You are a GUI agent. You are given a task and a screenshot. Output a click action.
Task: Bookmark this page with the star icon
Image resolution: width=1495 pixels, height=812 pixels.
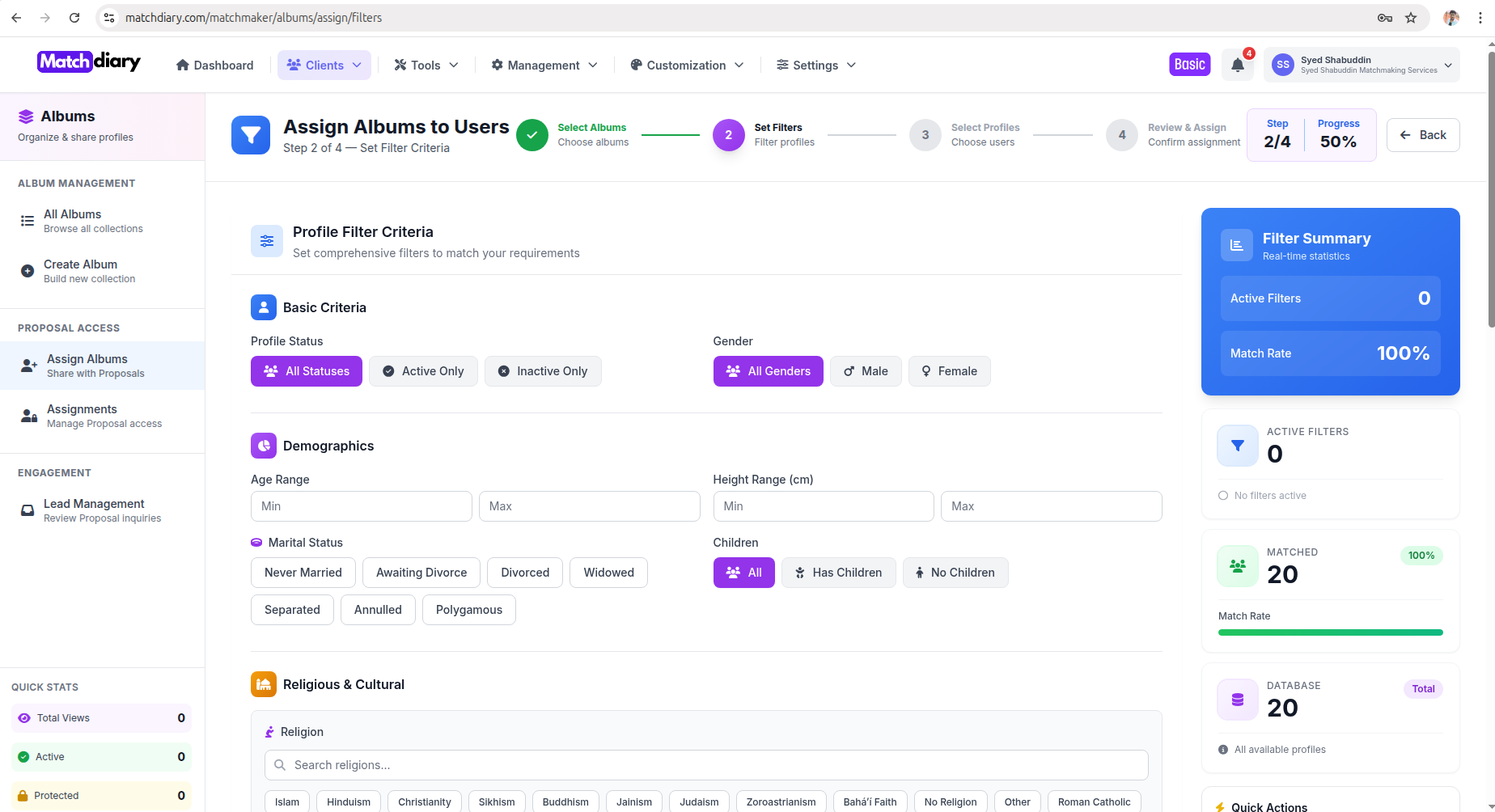(1411, 18)
